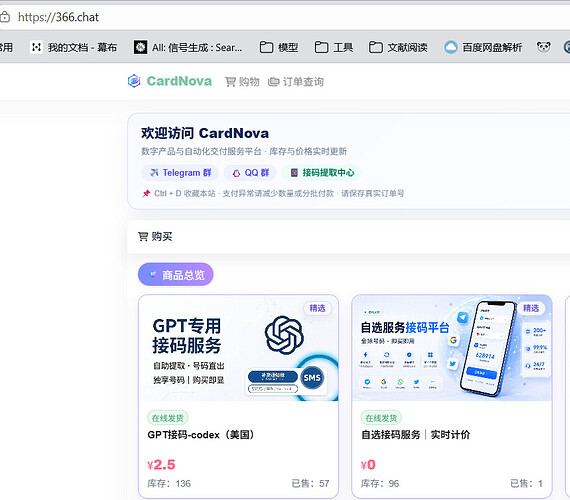Click the ¥2.5 price
Image resolution: width=570 pixels, height=500 pixels.
161,464
